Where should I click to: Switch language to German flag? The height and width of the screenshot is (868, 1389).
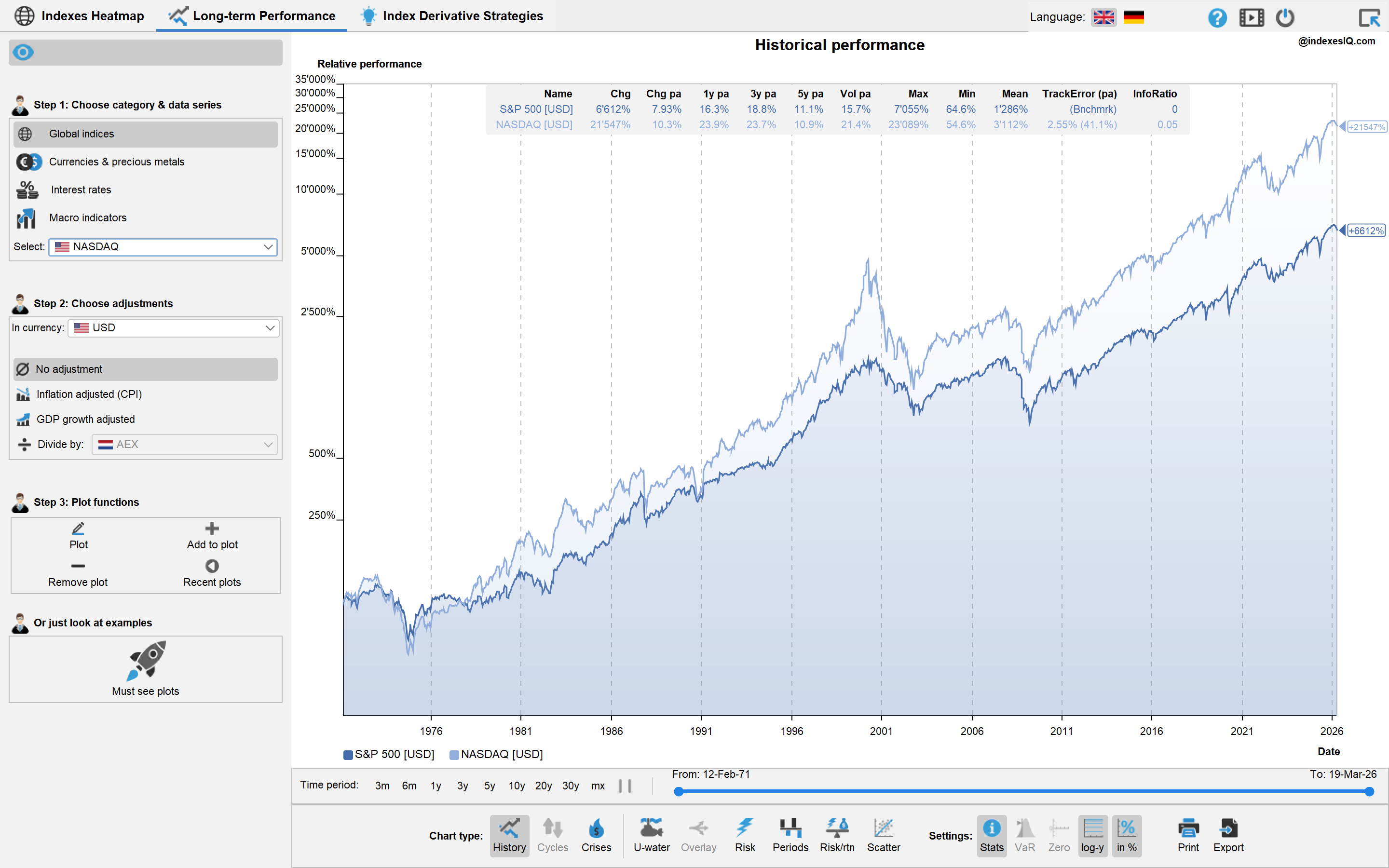tap(1133, 17)
